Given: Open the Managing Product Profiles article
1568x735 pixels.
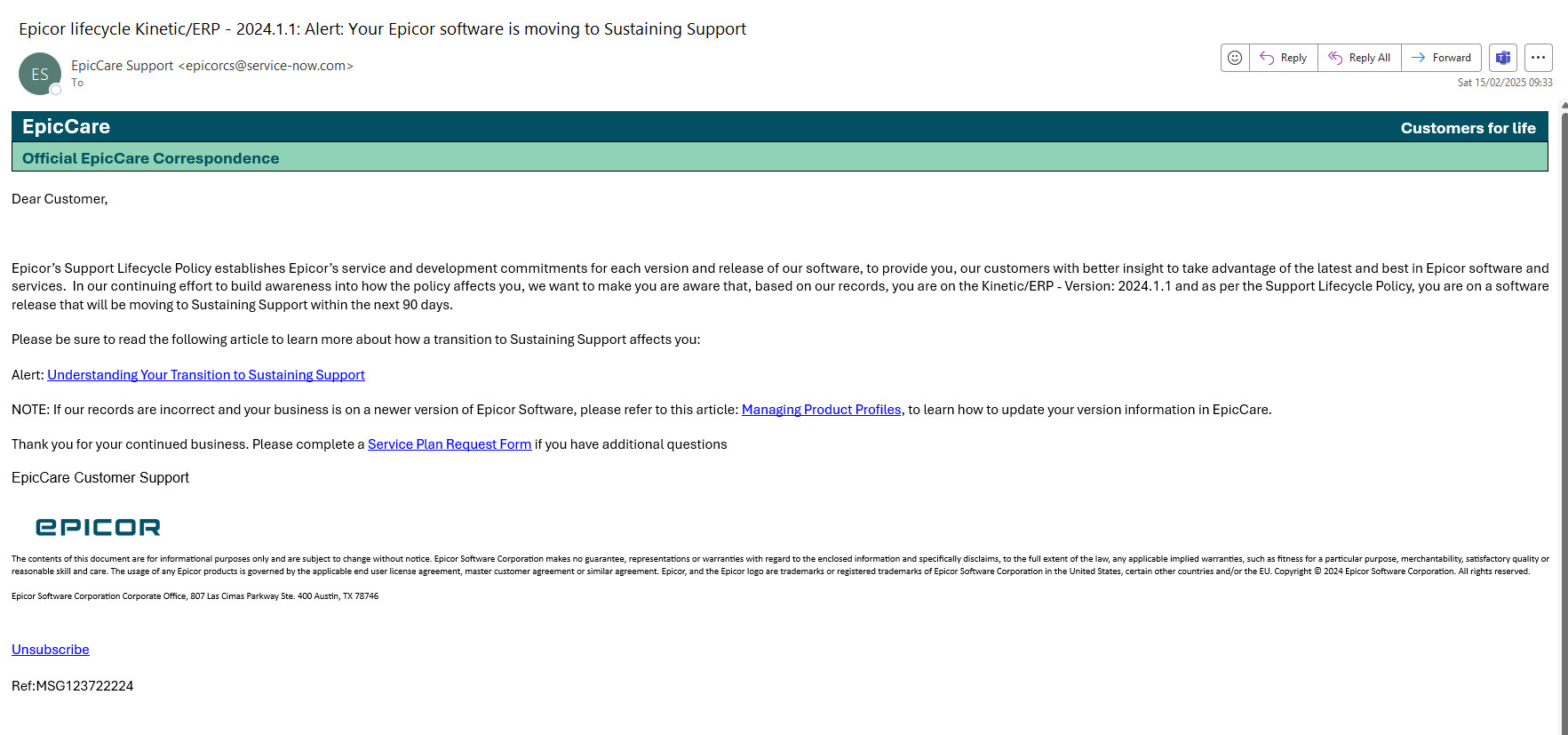Looking at the screenshot, I should pyautogui.click(x=821, y=410).
